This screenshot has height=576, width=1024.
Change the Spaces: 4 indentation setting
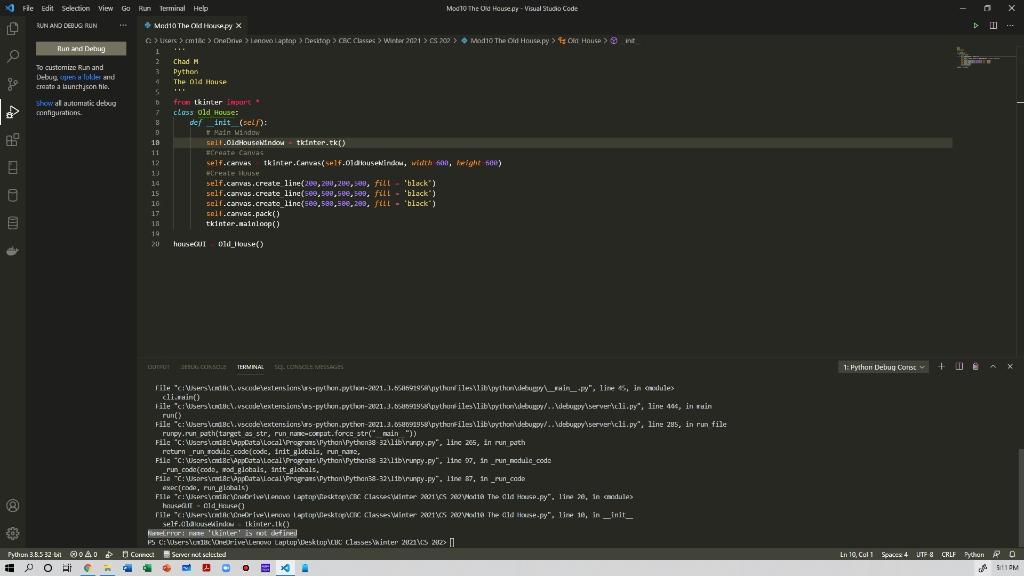(x=894, y=554)
